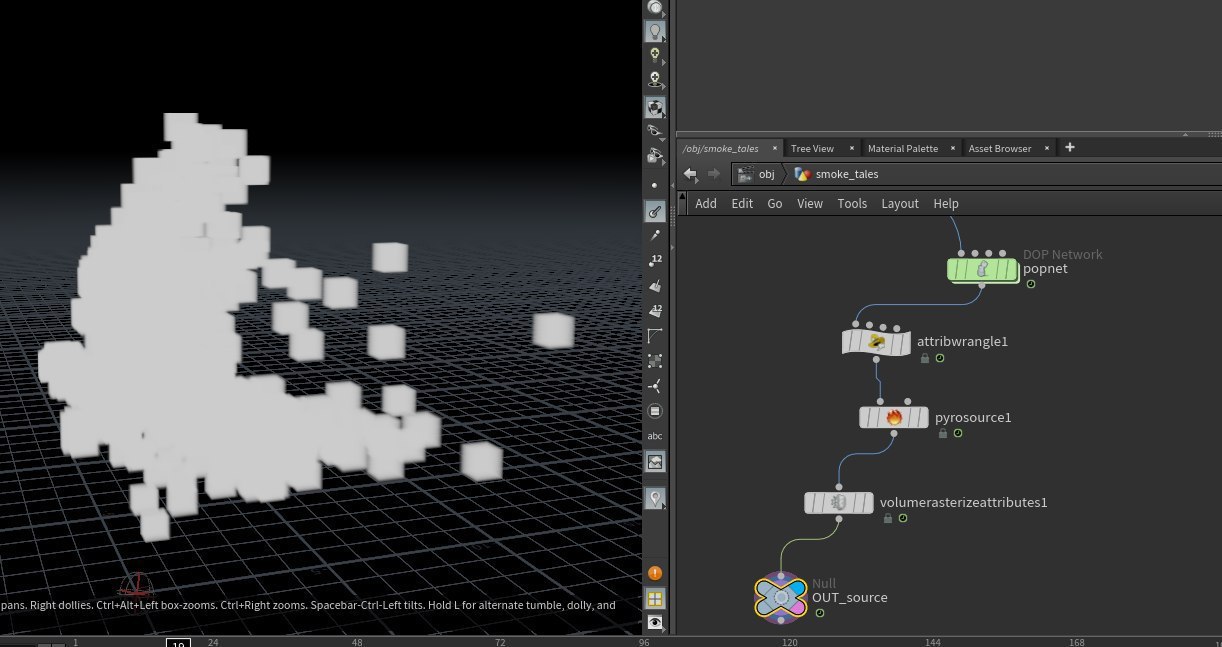This screenshot has width=1222, height=647.
Task: Switch to the Material Palette tab
Action: (x=902, y=148)
